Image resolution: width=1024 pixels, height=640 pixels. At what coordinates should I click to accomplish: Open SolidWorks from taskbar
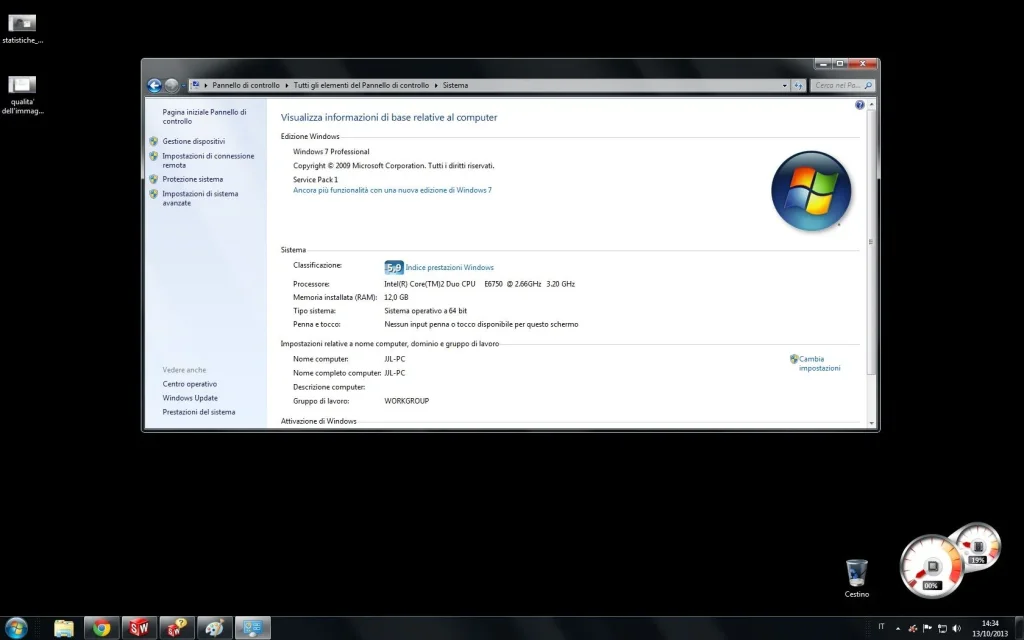(139, 628)
